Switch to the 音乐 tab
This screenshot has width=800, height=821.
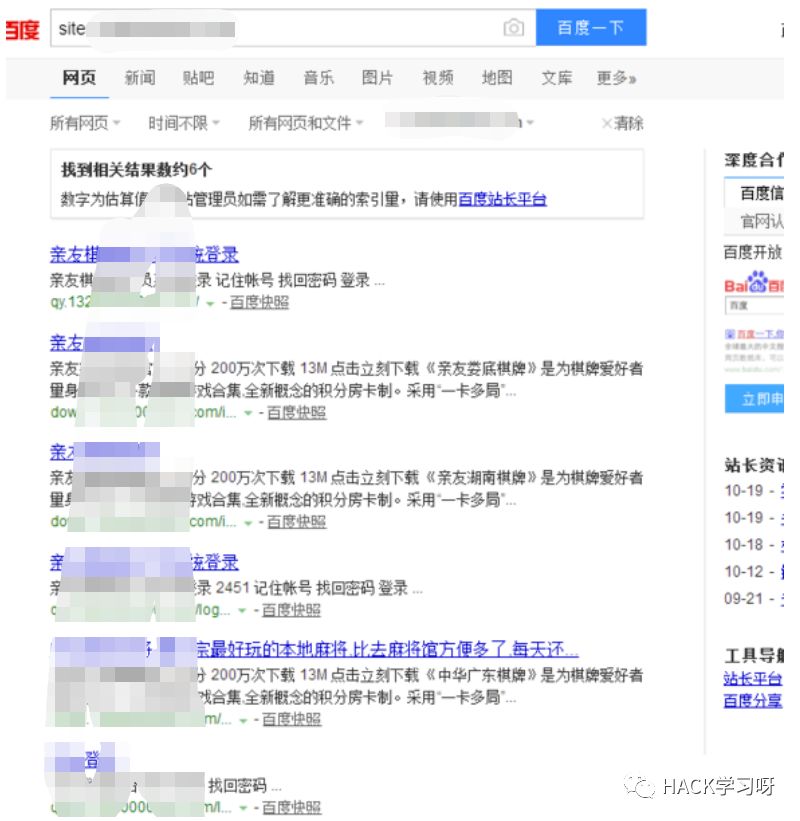pos(318,77)
